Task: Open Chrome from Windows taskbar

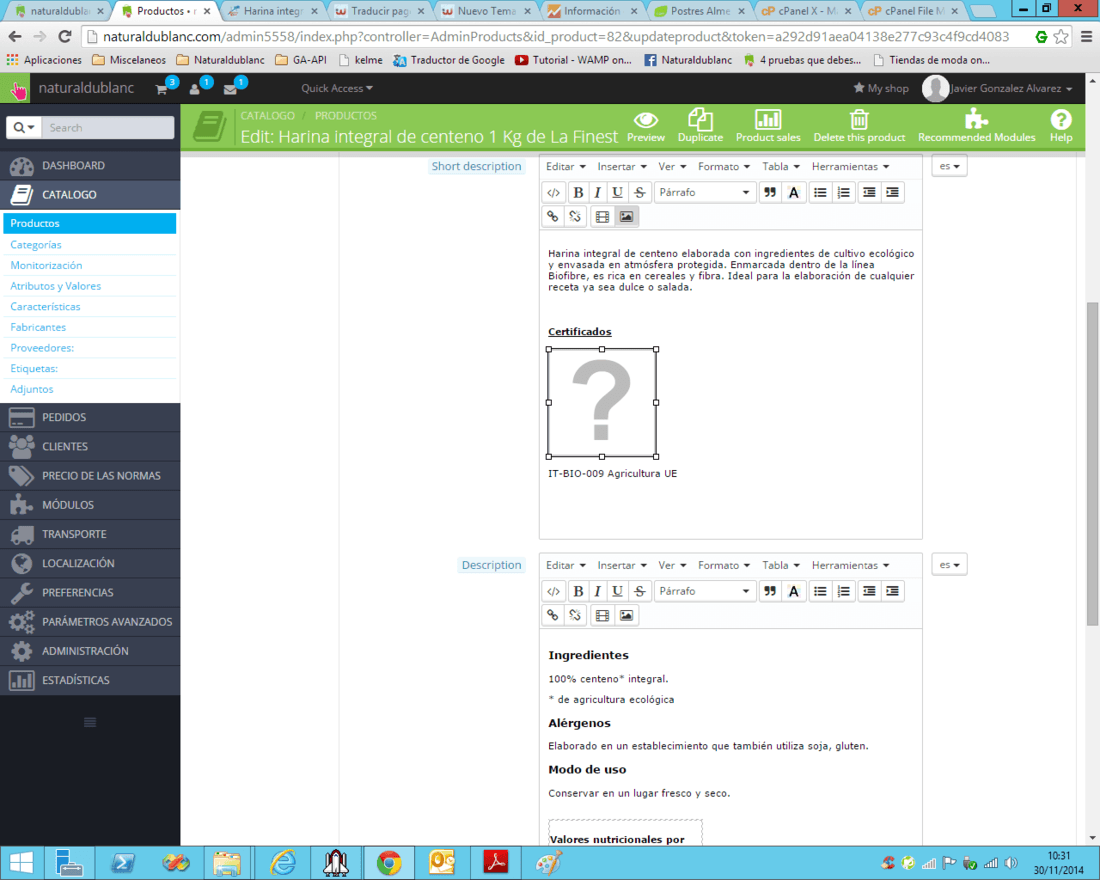Action: click(389, 862)
